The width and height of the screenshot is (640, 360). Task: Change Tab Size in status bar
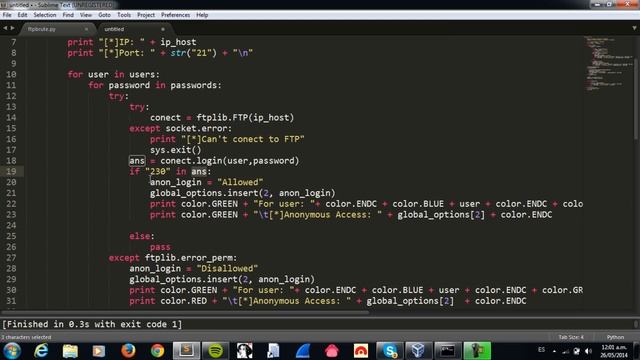(571, 337)
